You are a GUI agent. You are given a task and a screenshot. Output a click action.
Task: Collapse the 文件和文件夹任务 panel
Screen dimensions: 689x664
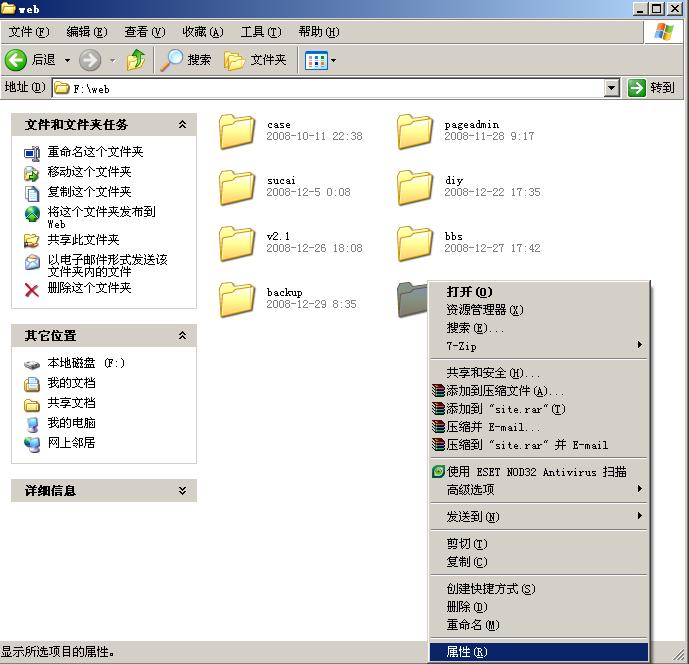click(182, 125)
